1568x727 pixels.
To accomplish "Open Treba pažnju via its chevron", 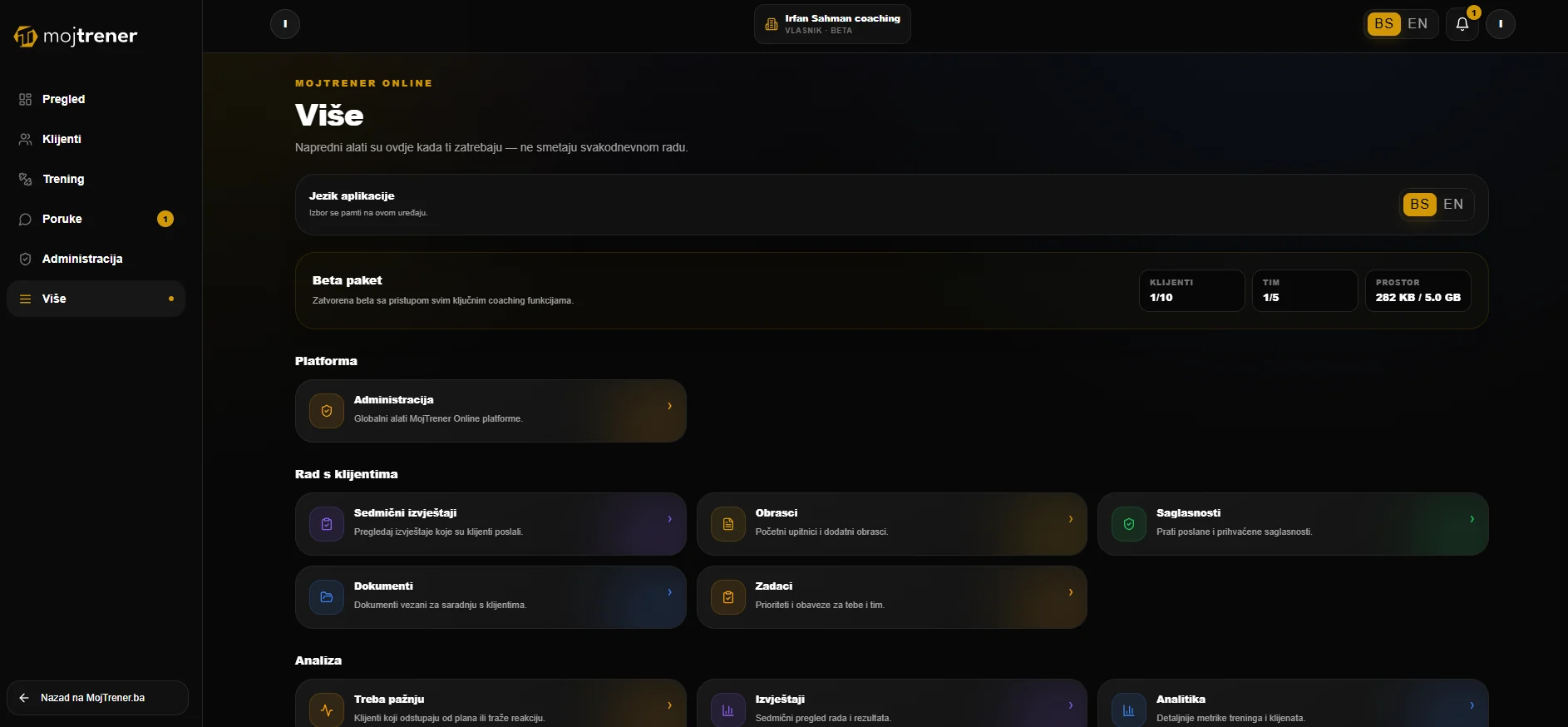I will [x=669, y=705].
